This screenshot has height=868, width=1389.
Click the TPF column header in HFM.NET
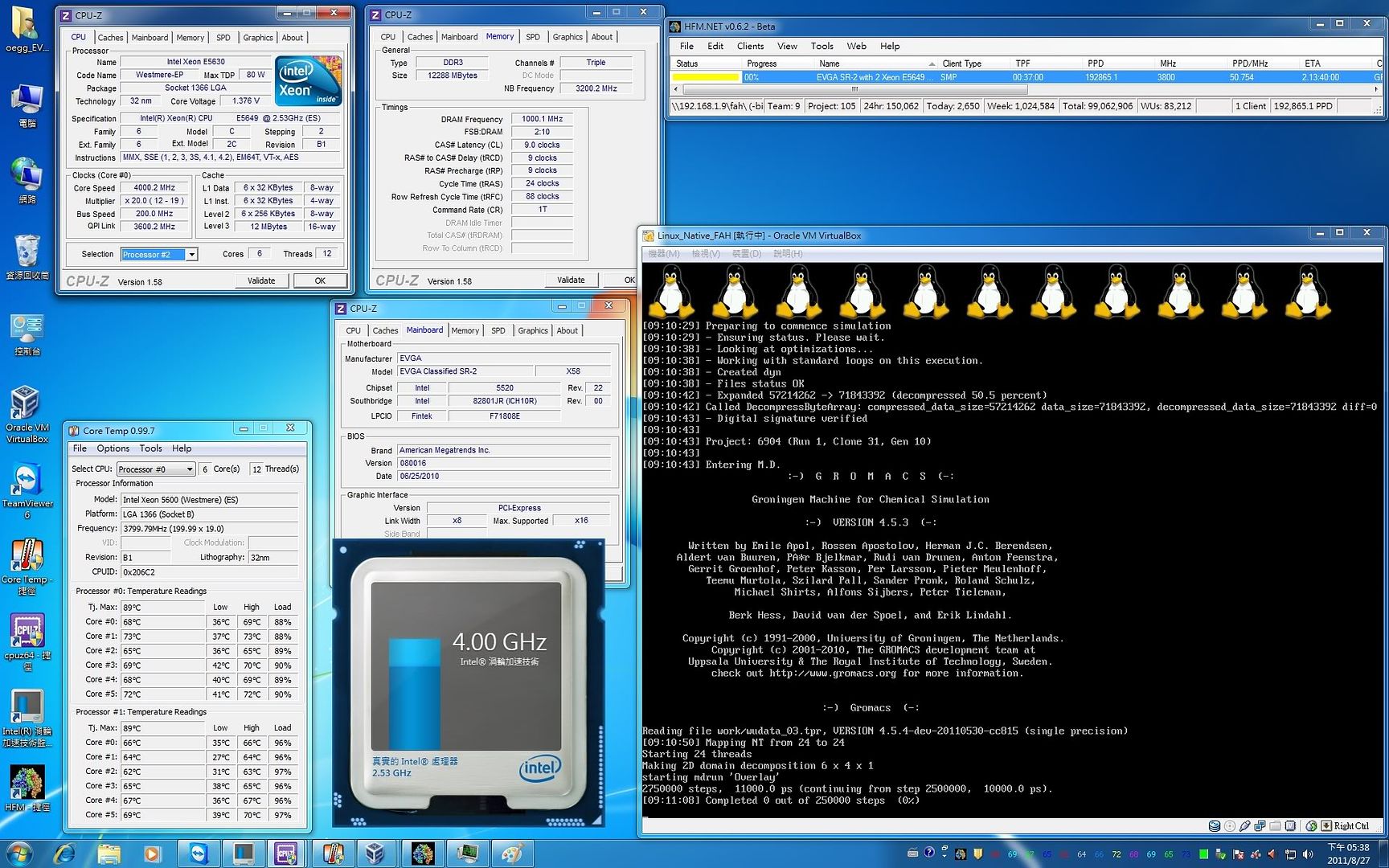[x=1044, y=63]
